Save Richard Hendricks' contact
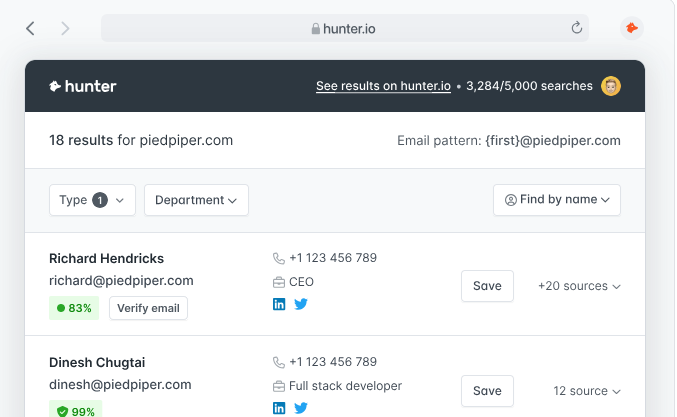Image resolution: width=677 pixels, height=417 pixels. click(487, 286)
